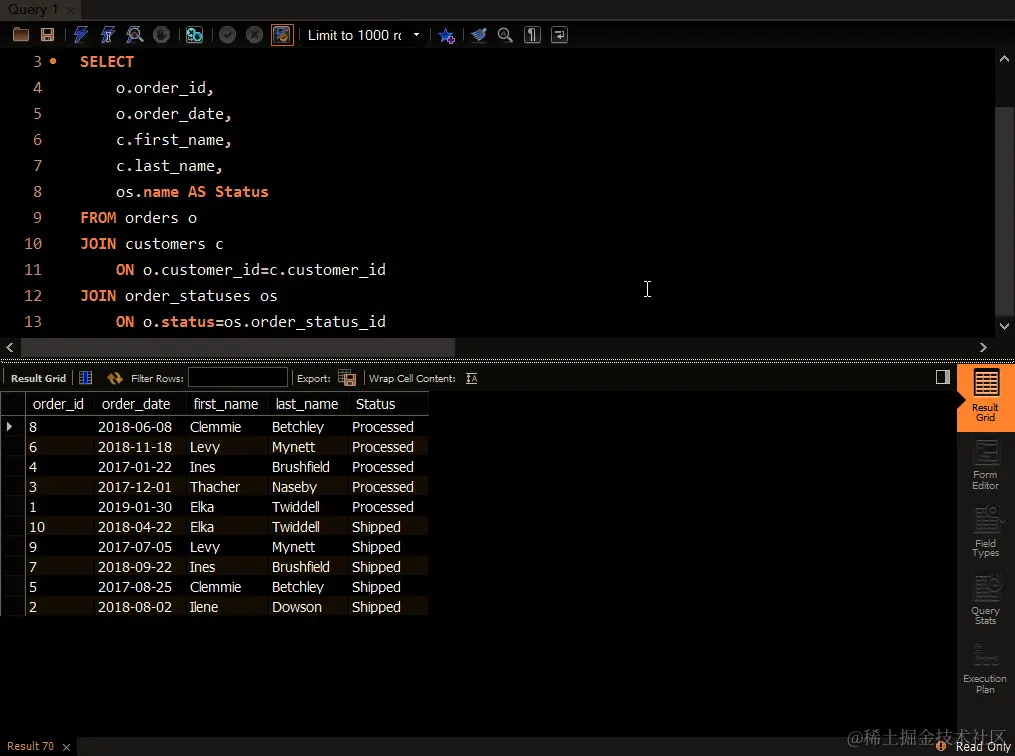Click the horizontal scroll-left arrow

click(10, 348)
